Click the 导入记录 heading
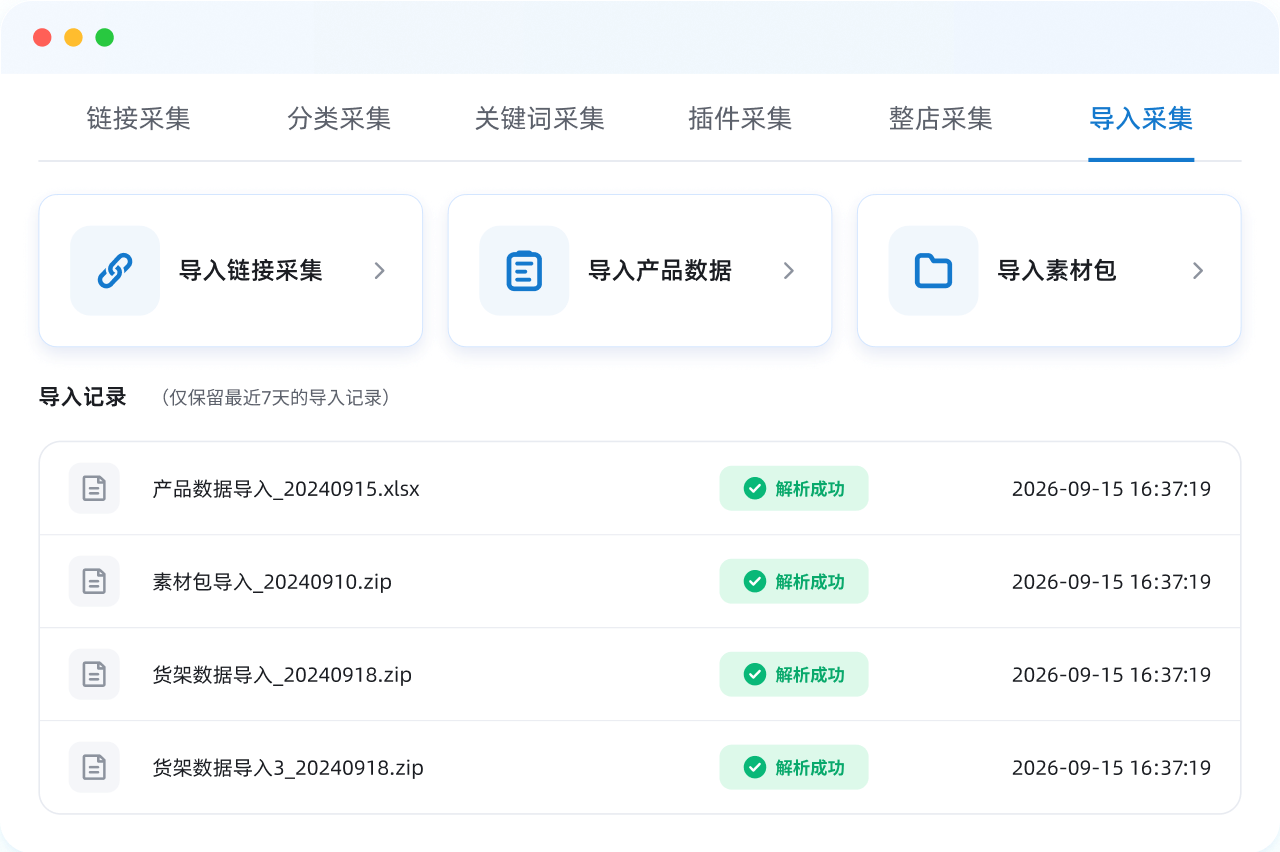Screen dimensions: 1280x852 [83, 397]
